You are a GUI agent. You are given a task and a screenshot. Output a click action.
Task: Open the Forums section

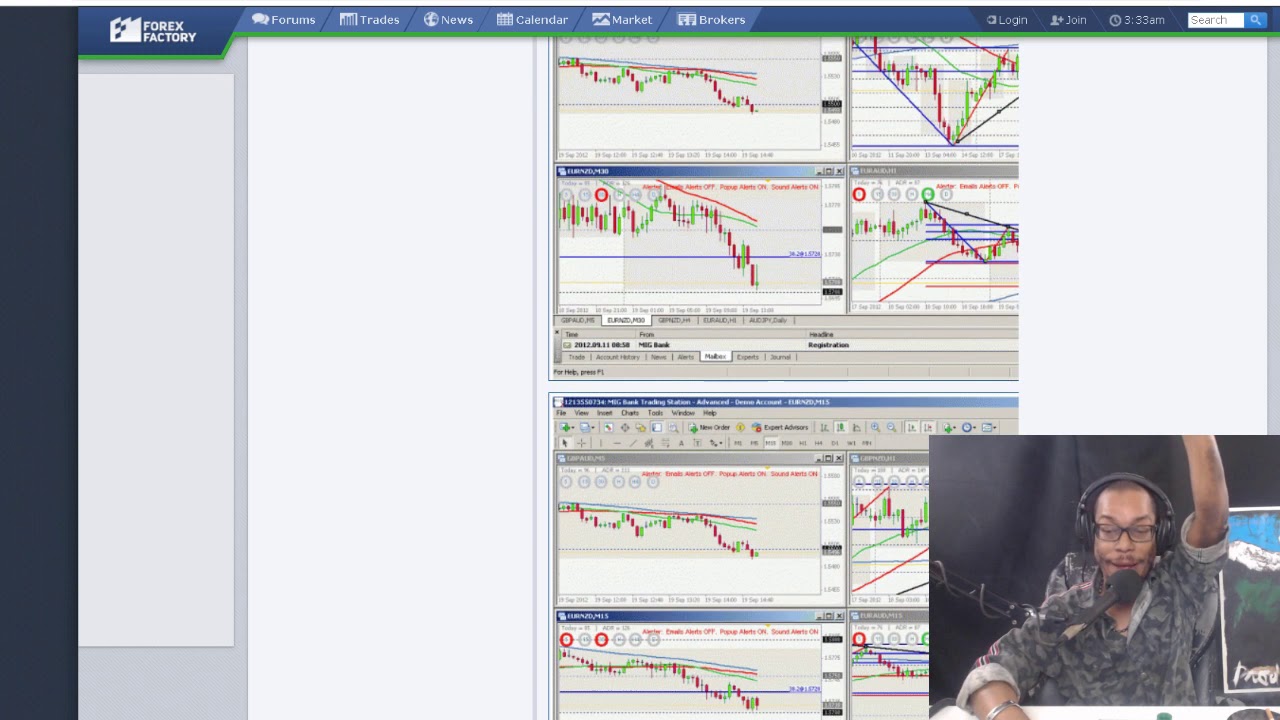pos(284,20)
